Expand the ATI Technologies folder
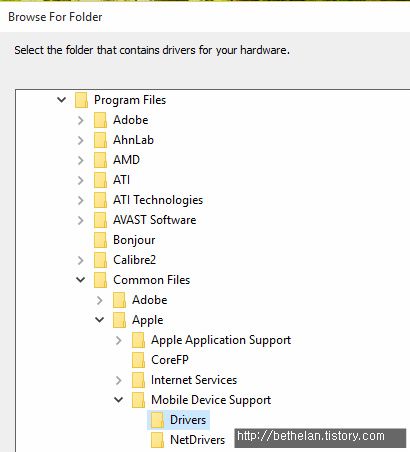The height and width of the screenshot is (452, 410). [81, 200]
